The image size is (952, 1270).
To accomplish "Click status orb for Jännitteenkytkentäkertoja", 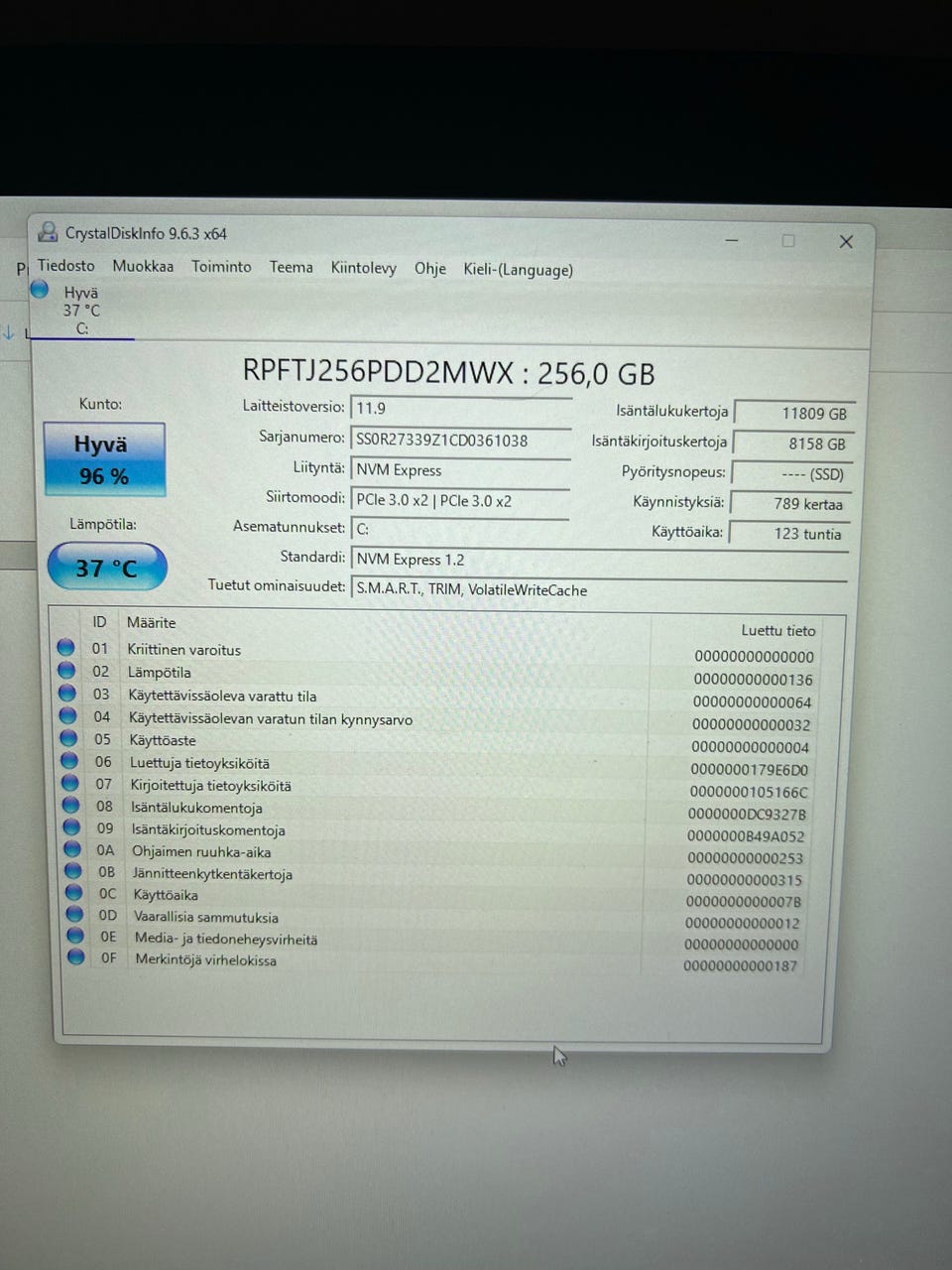I will pos(73,870).
